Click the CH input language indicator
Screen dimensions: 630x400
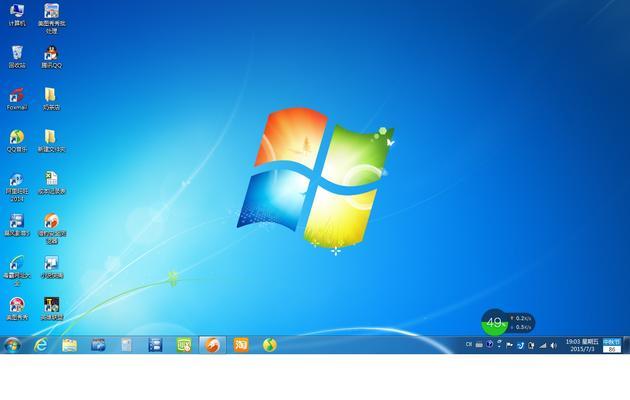tap(468, 345)
